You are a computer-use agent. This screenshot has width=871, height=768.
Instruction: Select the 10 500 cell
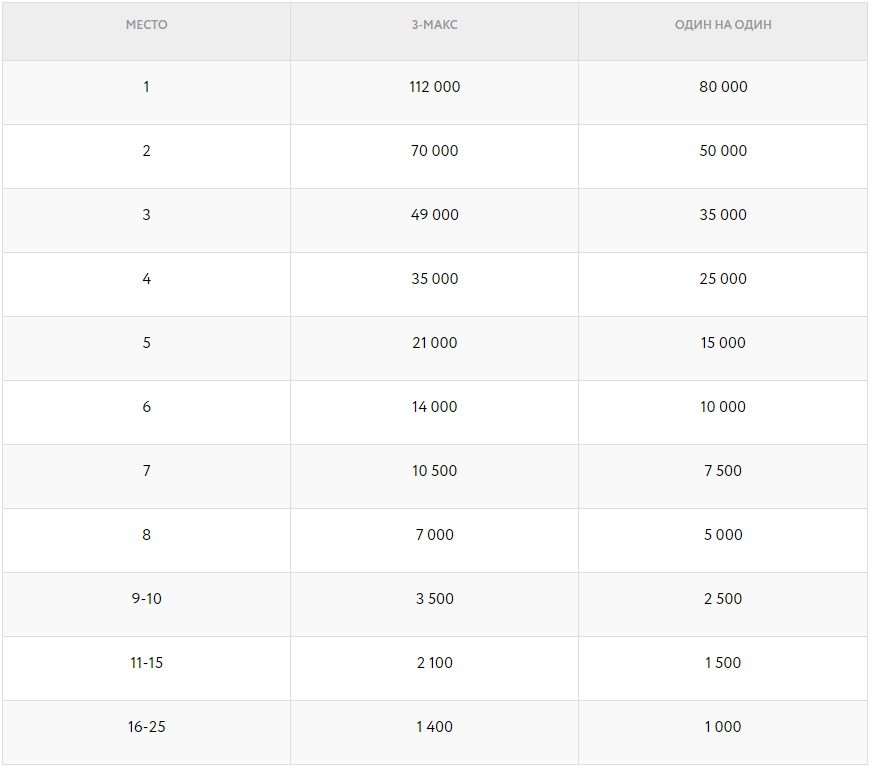[434, 471]
